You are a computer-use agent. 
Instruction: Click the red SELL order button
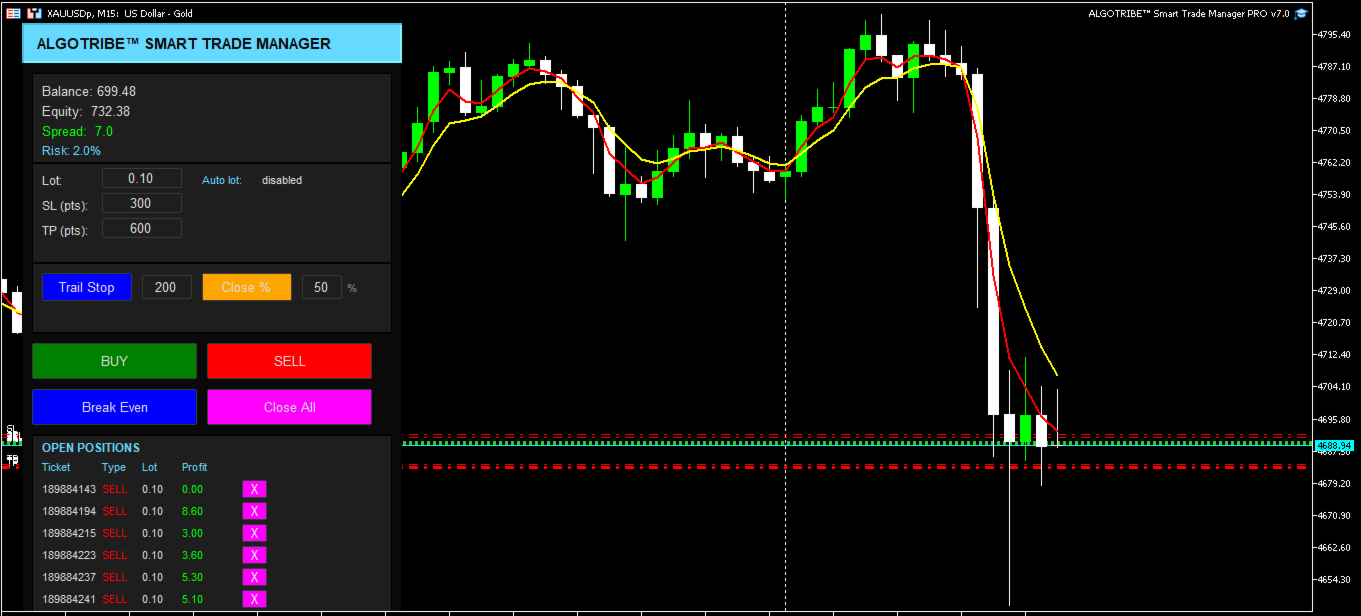pyautogui.click(x=289, y=361)
